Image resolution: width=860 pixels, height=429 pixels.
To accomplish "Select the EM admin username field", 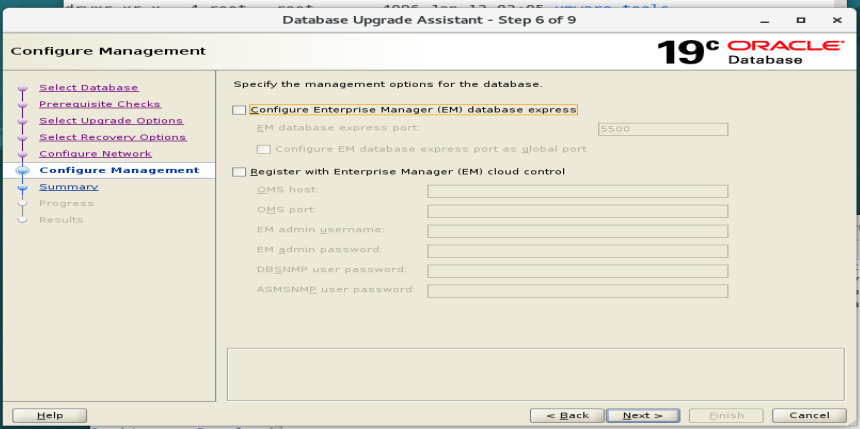I will pos(578,231).
